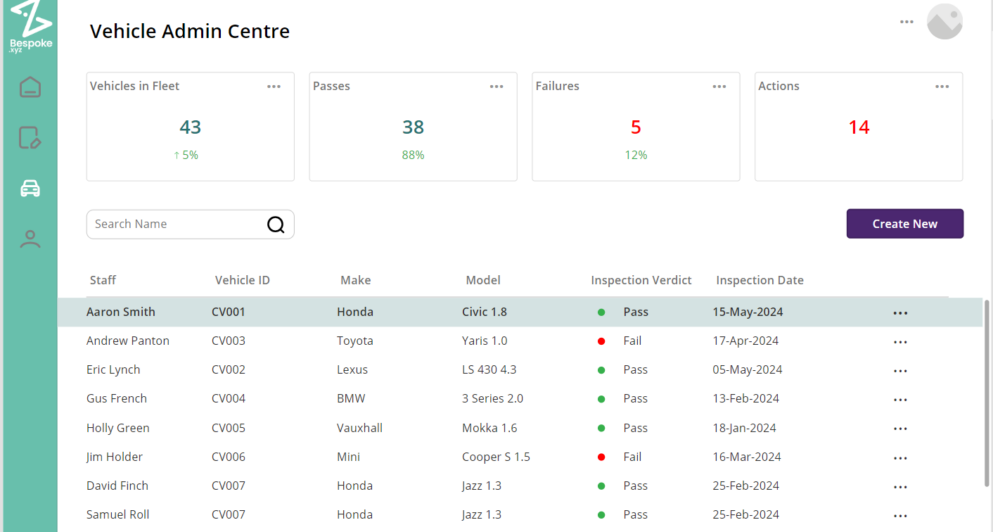Open the header more options ellipsis
Viewport: 993px width, 532px height.
tap(907, 22)
